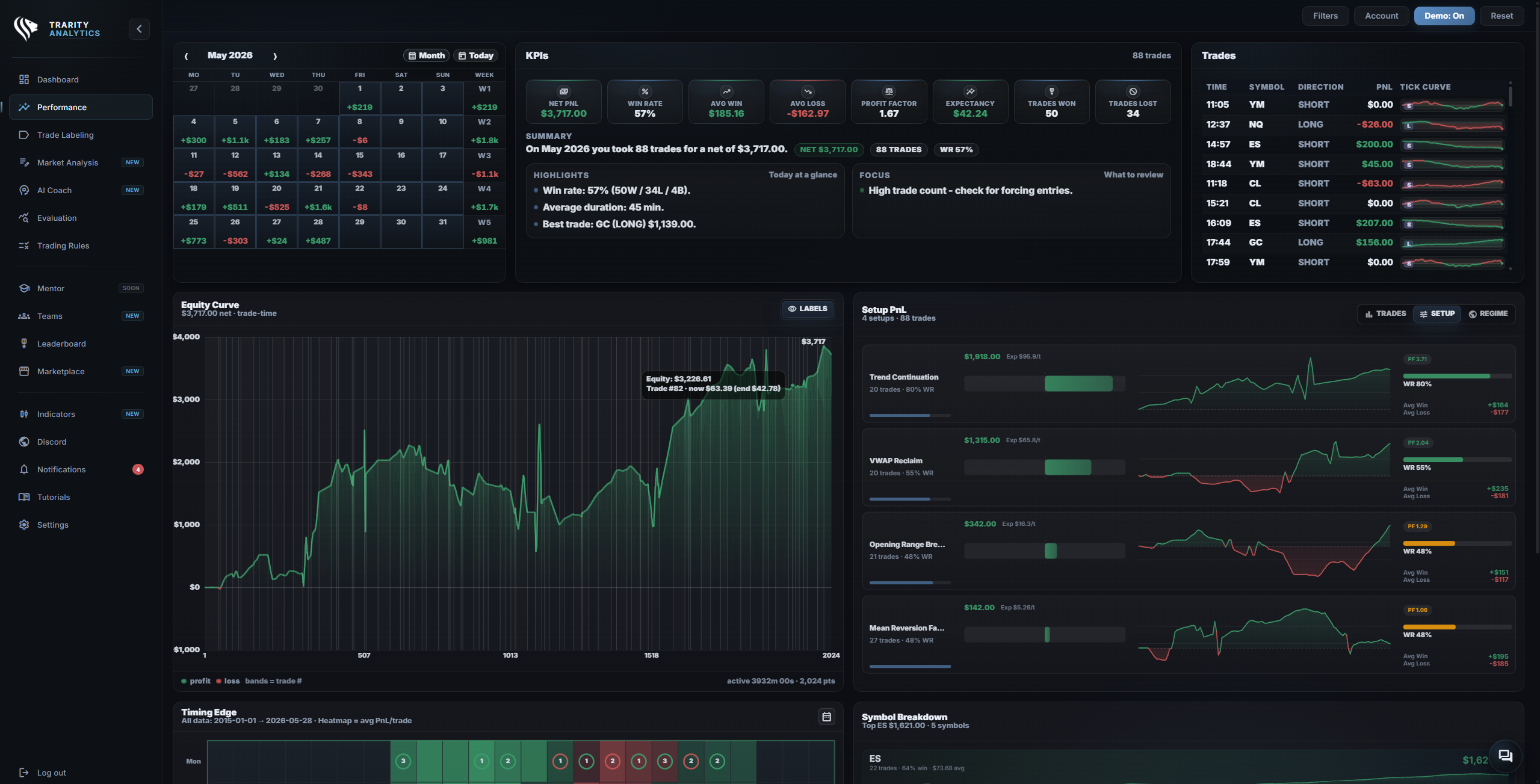The width and height of the screenshot is (1540, 784).
Task: Jump calendar to Today
Action: click(x=475, y=55)
